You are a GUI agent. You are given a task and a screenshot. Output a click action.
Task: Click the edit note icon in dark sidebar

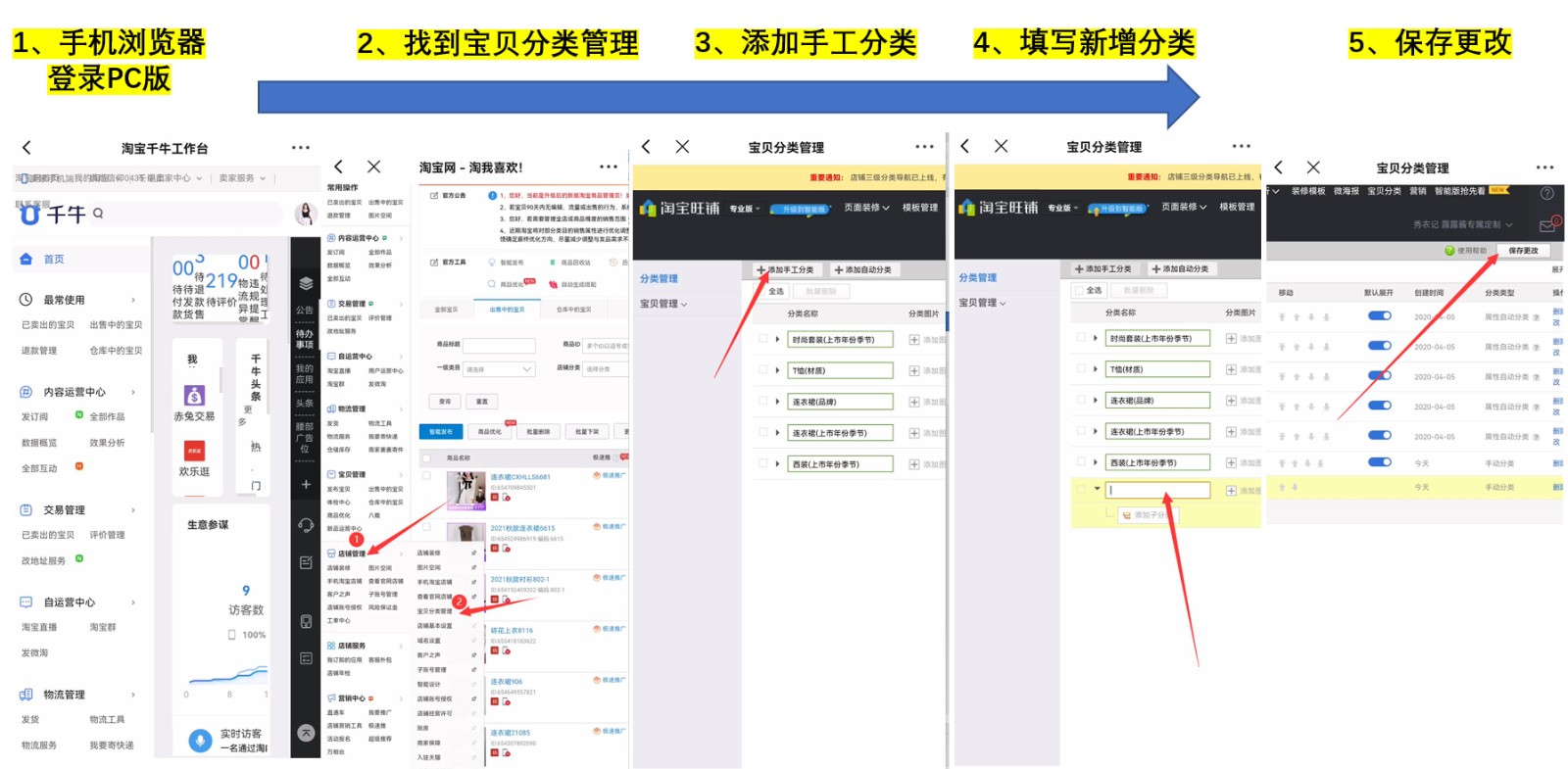(306, 562)
